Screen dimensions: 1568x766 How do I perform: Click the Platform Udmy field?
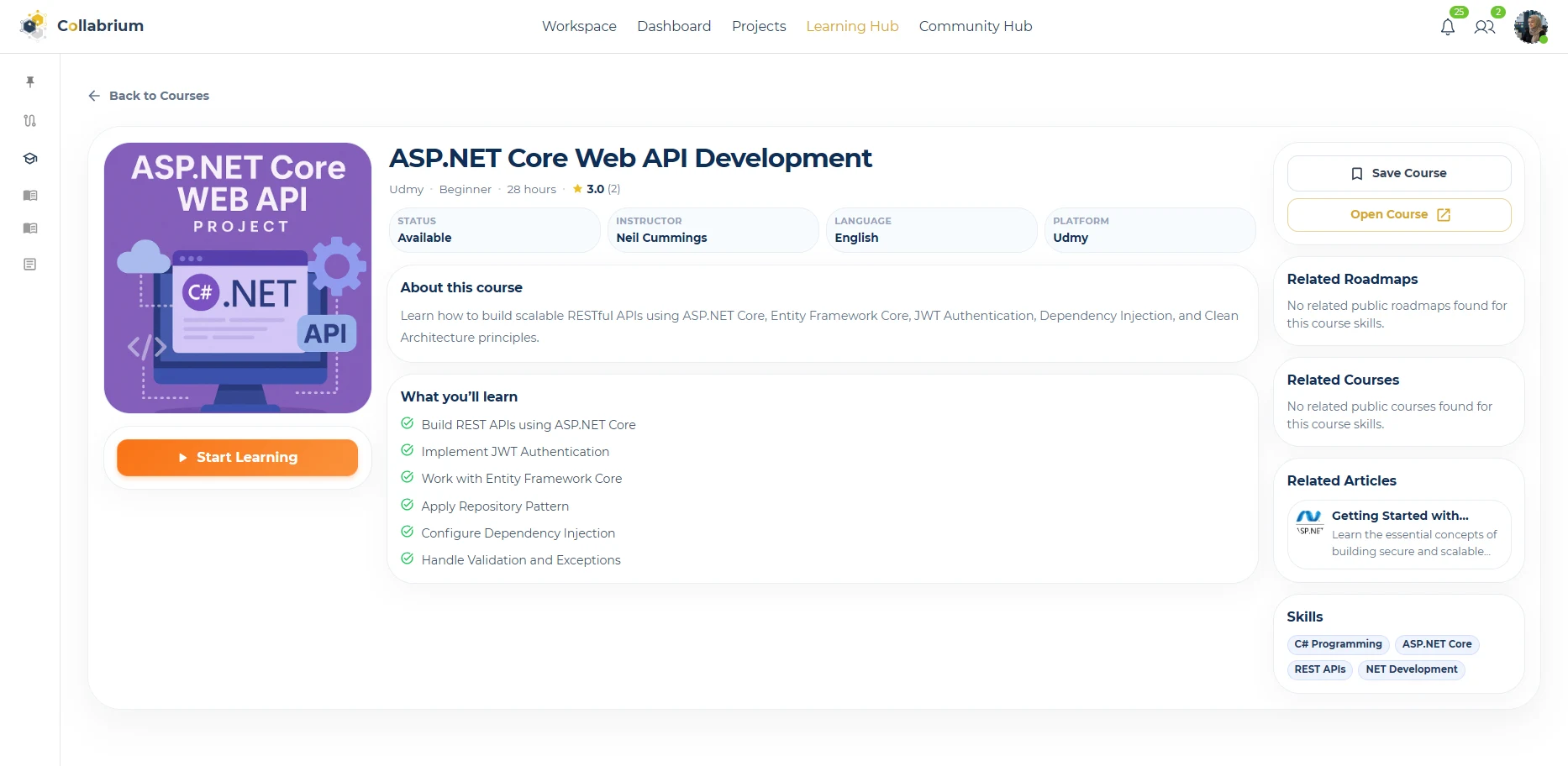click(1150, 230)
